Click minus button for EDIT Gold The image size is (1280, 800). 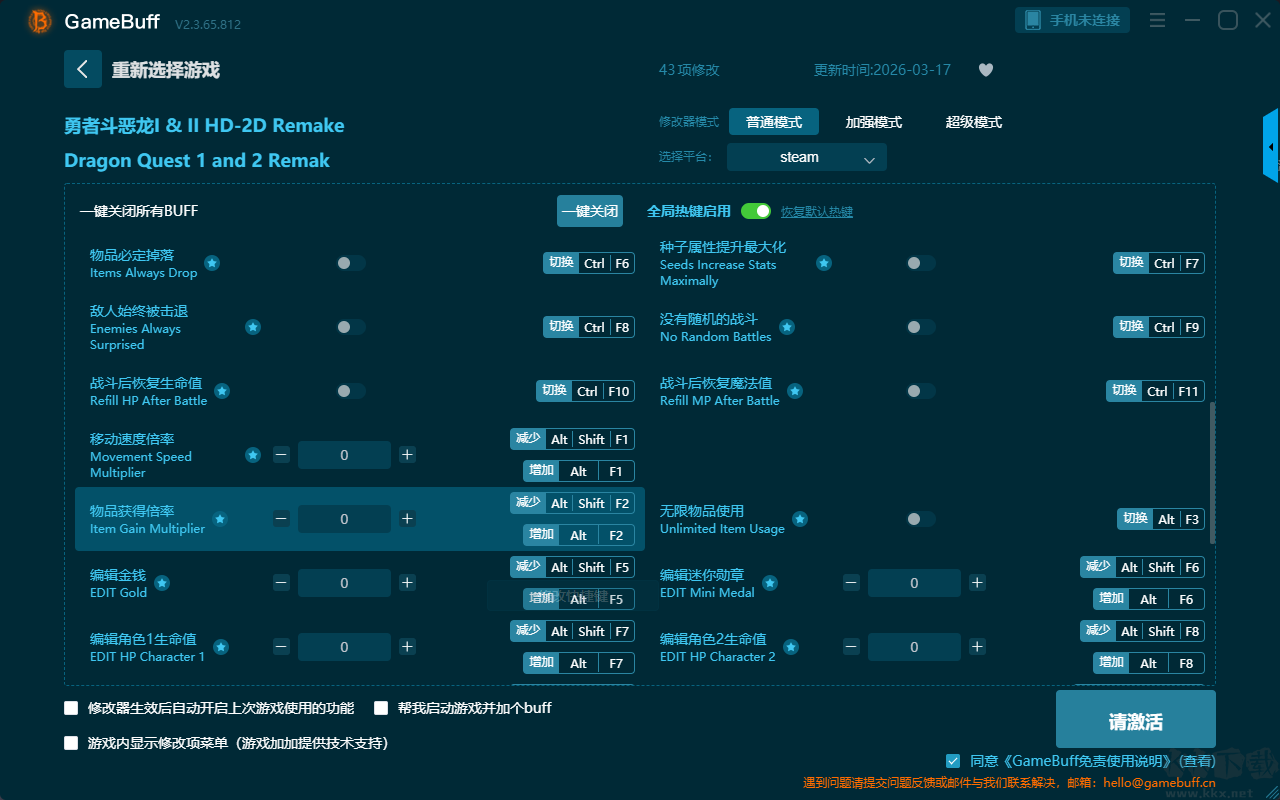pos(281,583)
